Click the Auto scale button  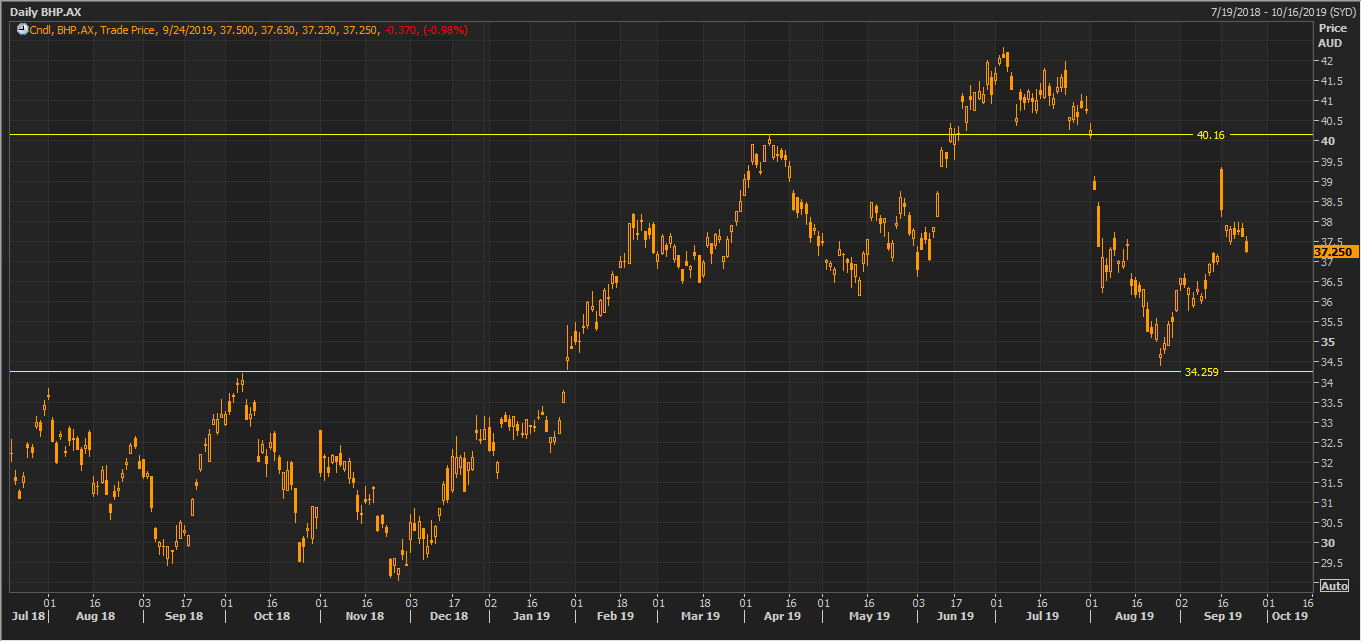[1334, 586]
